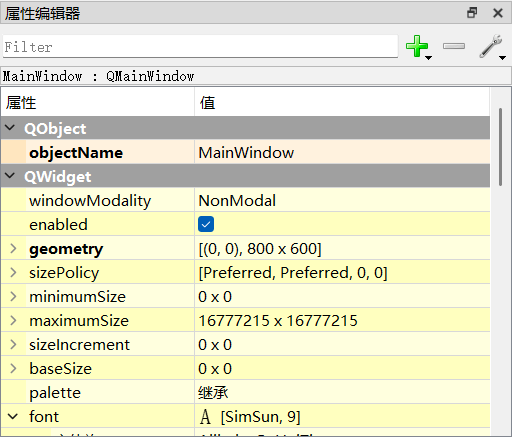Screen dimensions: 512x437
Task: Click the float panel icon in title bar
Action: (x=472, y=13)
